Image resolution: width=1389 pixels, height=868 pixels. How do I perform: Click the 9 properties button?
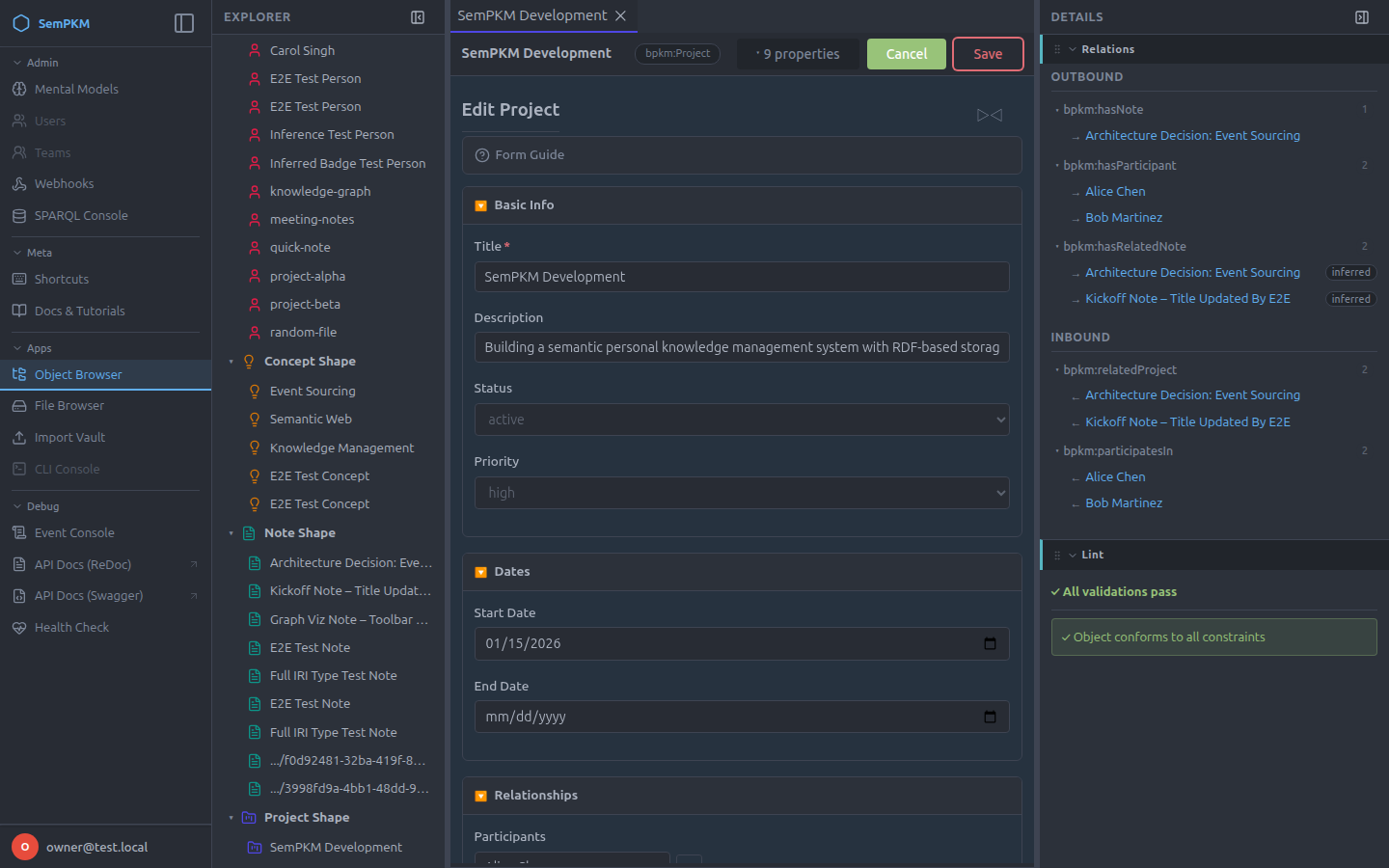coord(798,54)
